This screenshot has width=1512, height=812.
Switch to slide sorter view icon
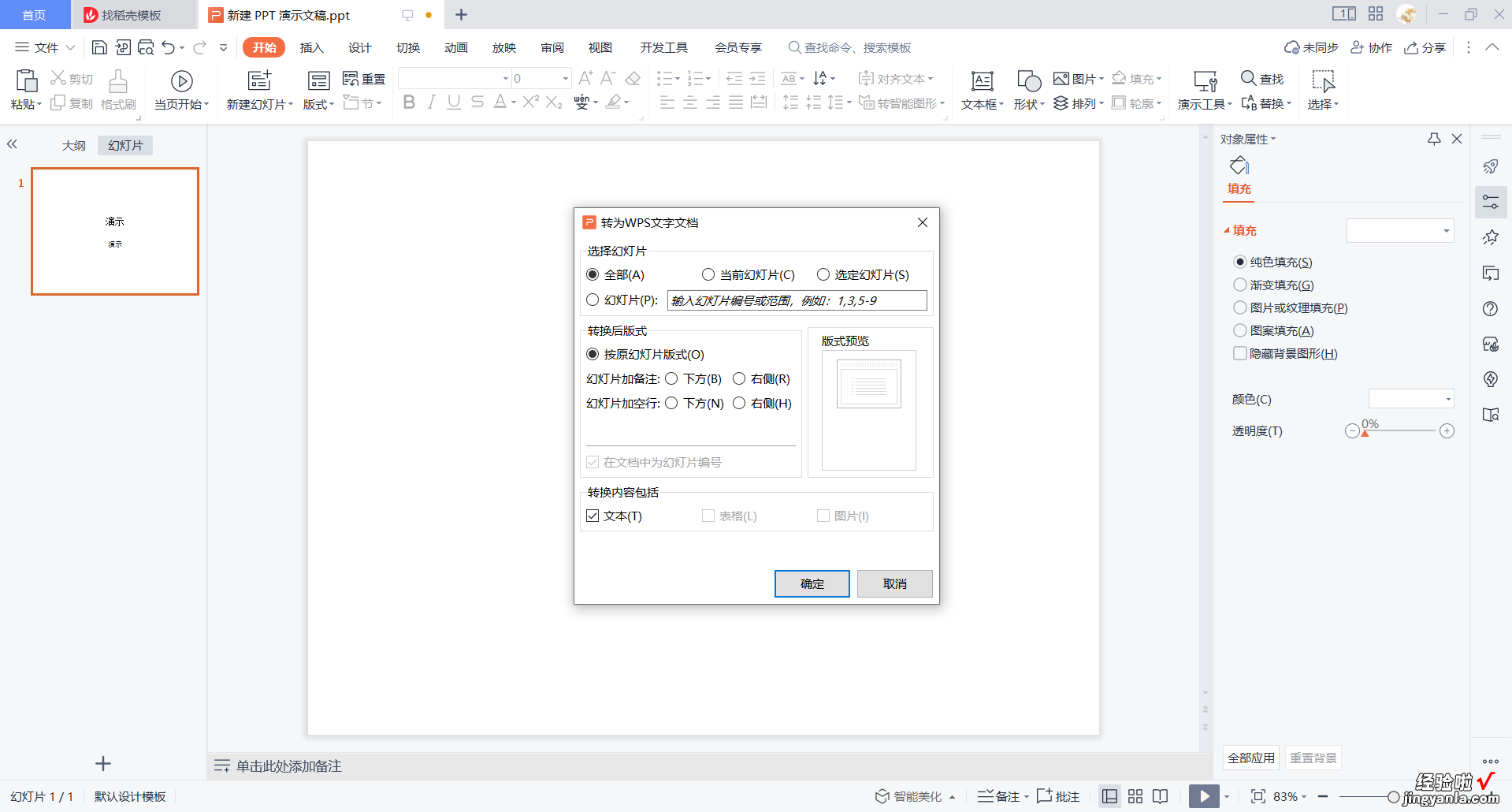(1135, 796)
